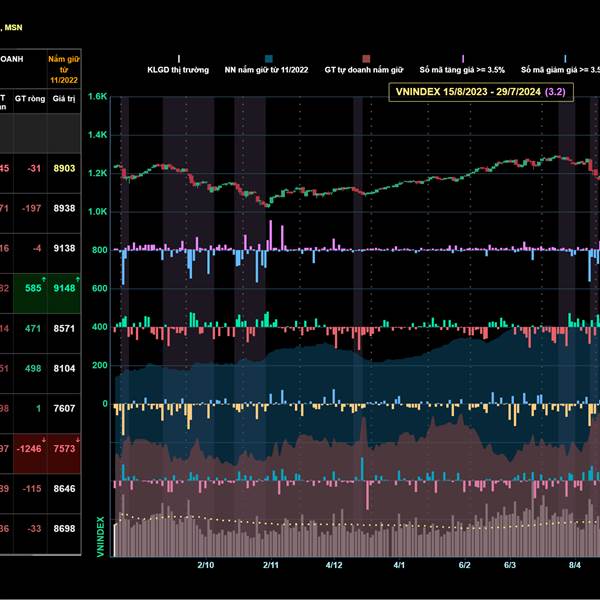Image resolution: width=600 pixels, height=600 pixels.
Task: Click the up arrow in the 585 cell
Action: click(x=43, y=277)
